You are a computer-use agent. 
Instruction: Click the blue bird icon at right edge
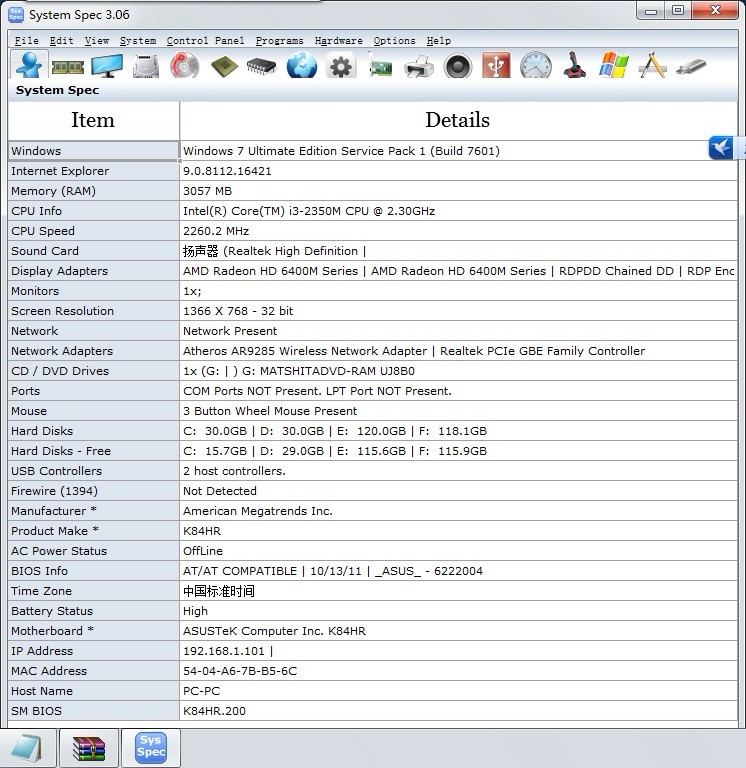click(x=722, y=148)
